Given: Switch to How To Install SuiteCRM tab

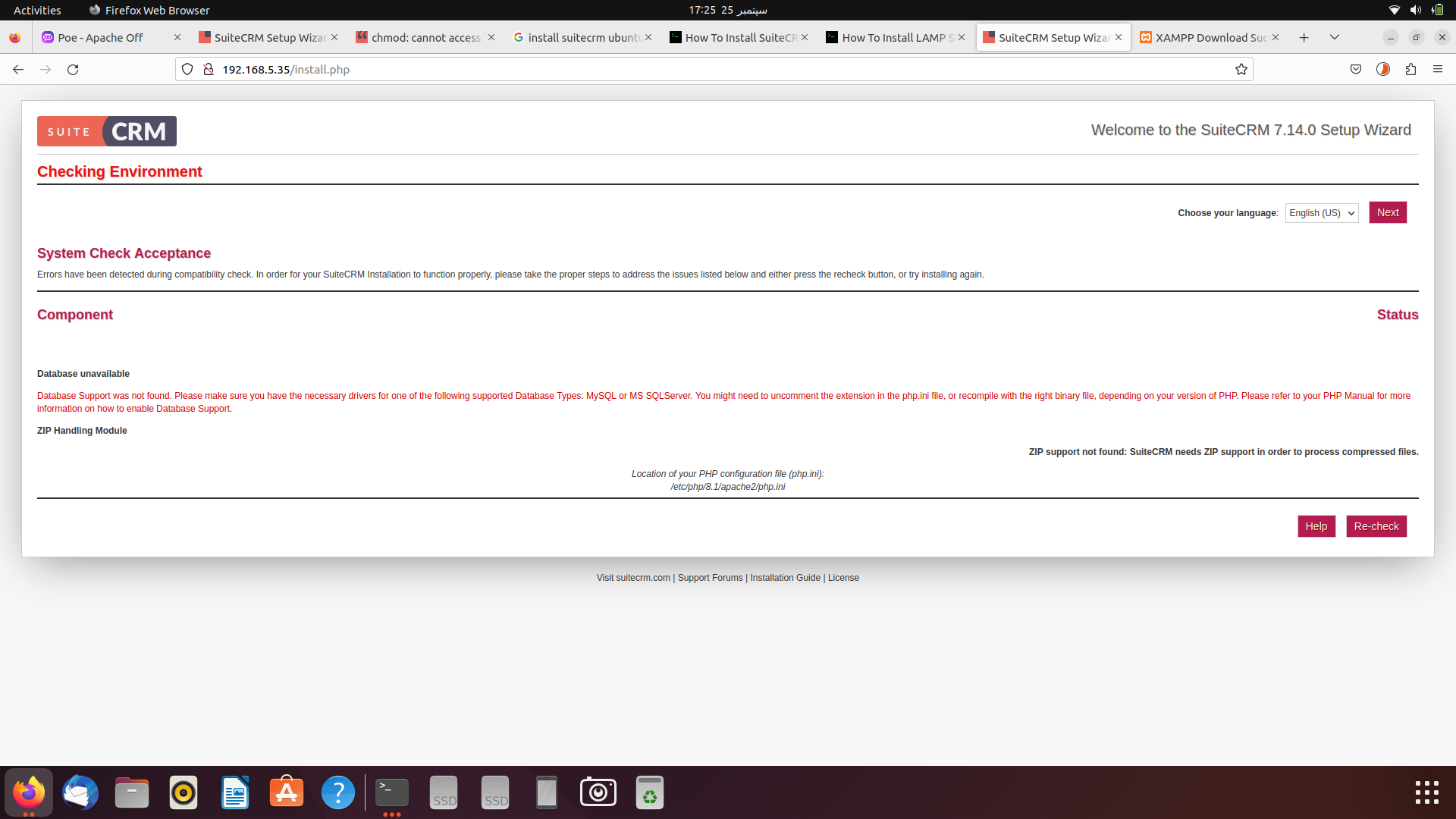Looking at the screenshot, I should (740, 37).
